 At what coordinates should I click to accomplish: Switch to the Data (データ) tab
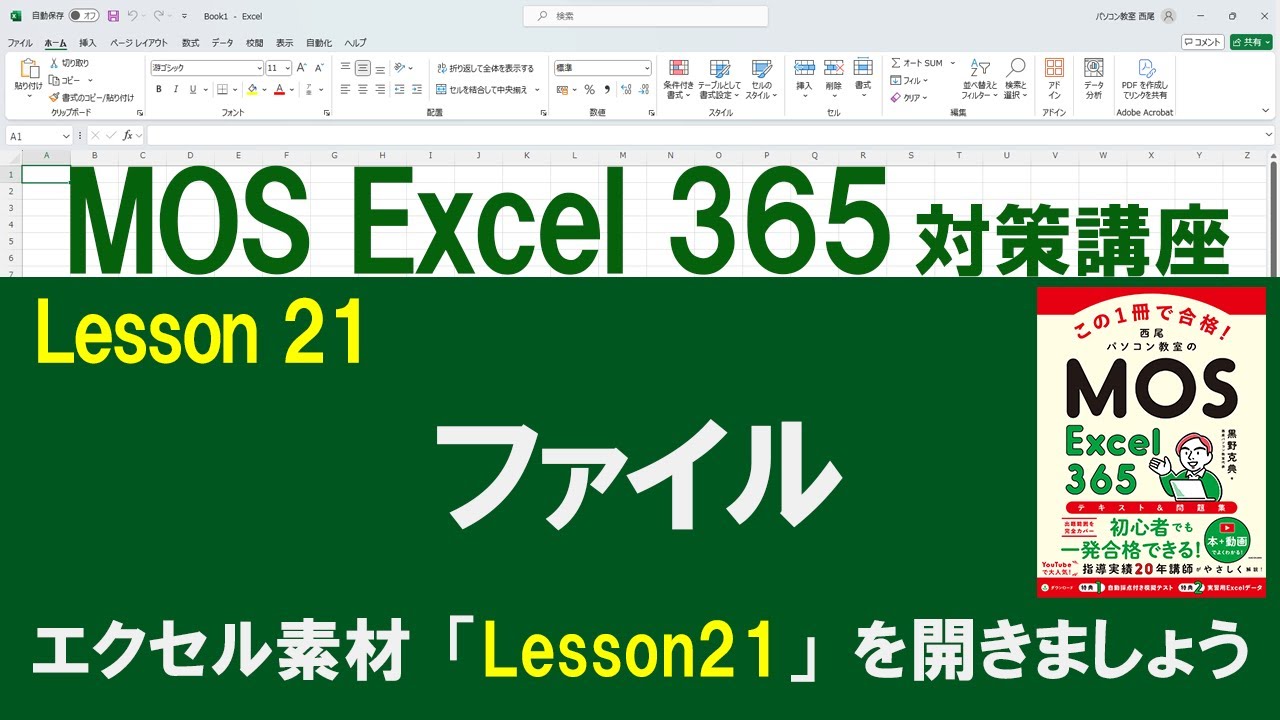pos(222,43)
